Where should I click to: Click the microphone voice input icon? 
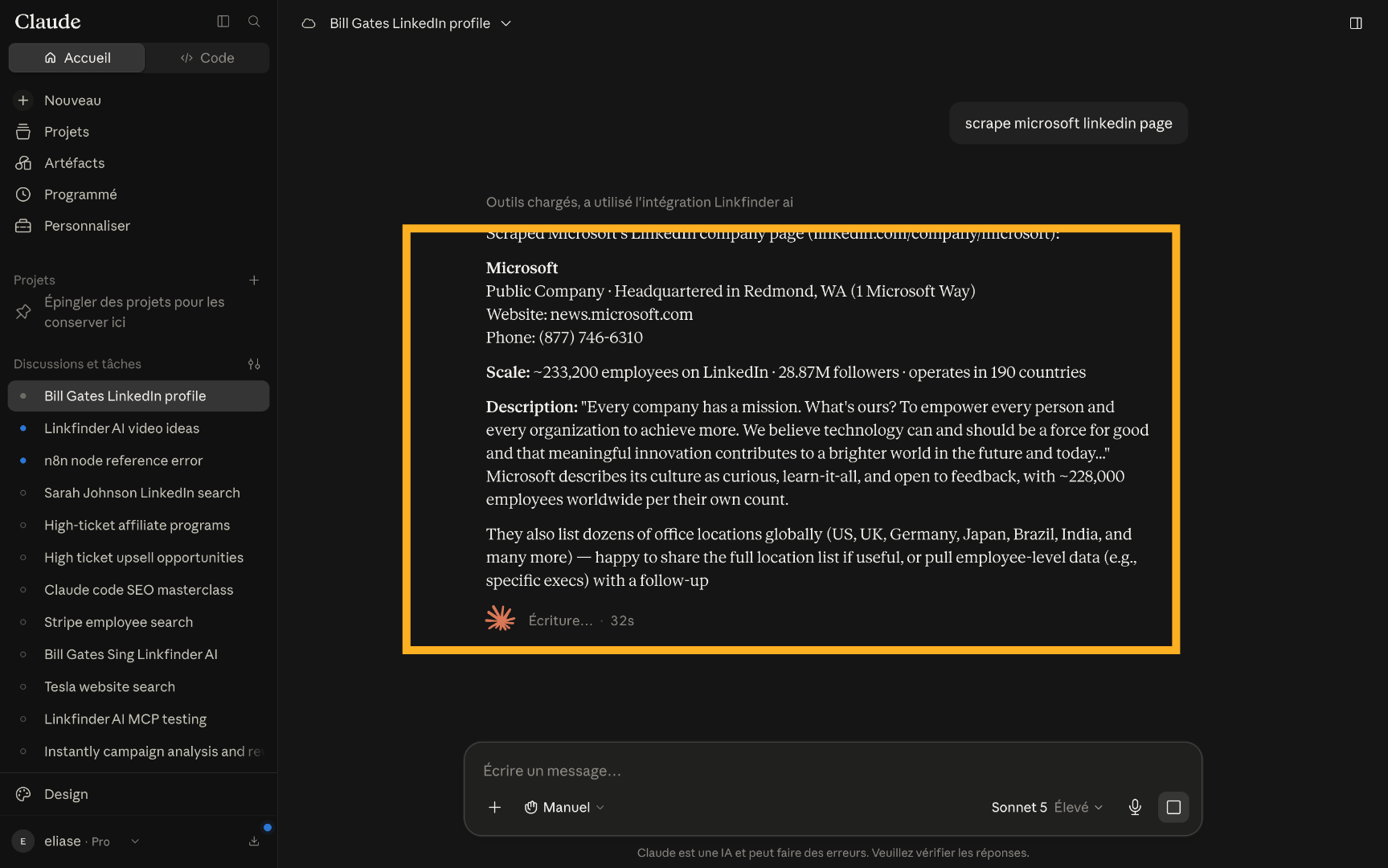point(1135,807)
